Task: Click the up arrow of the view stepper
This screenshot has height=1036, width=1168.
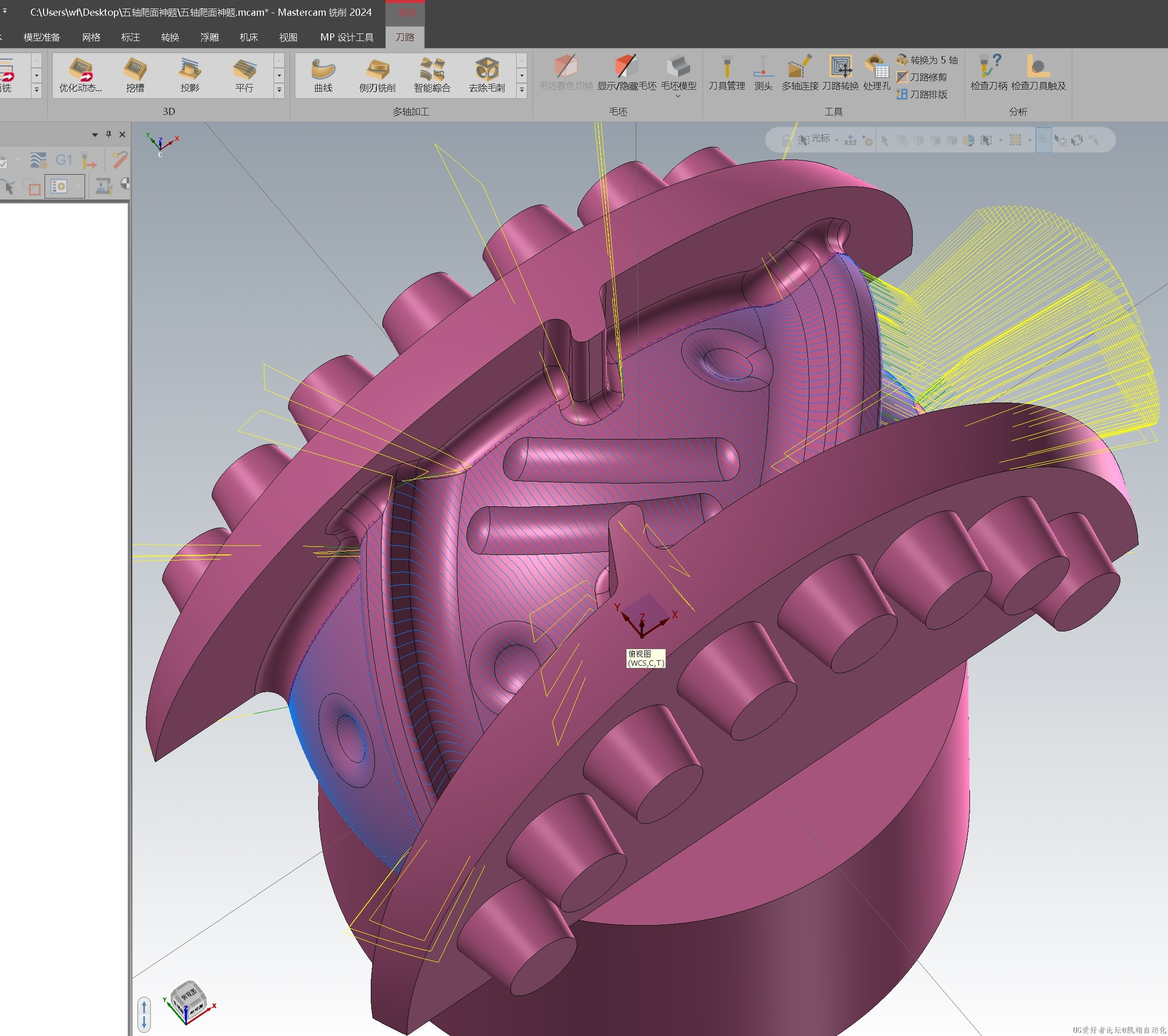Action: [x=144, y=1006]
